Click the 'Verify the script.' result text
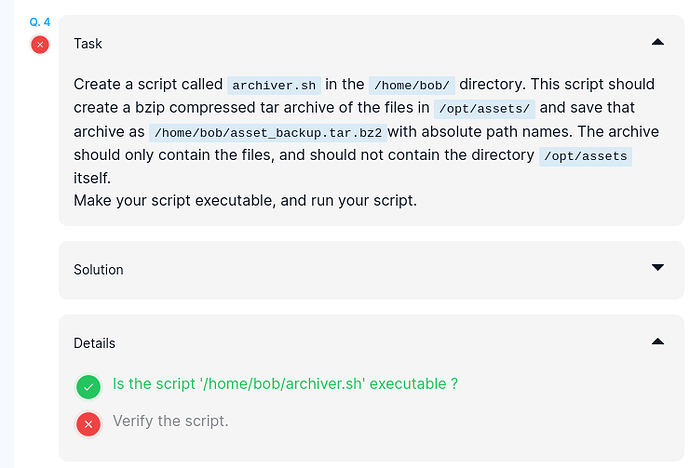Viewport: 690px width, 468px height. coord(170,421)
